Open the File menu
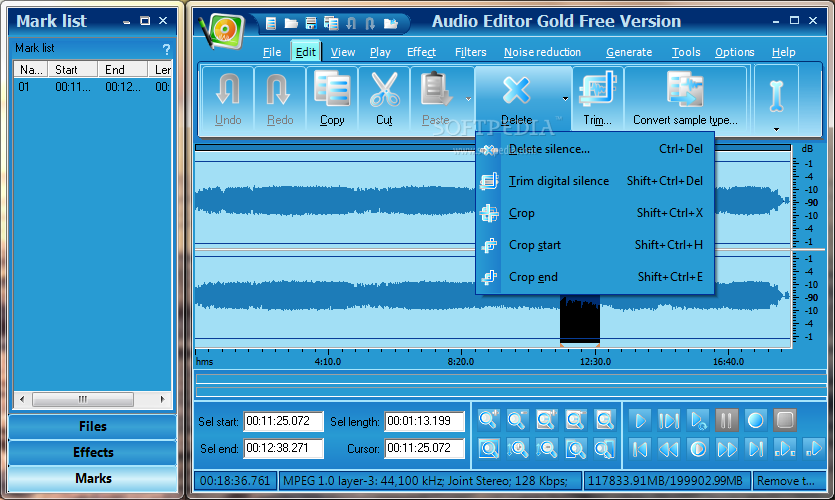This screenshot has height=500, width=835. coord(272,52)
